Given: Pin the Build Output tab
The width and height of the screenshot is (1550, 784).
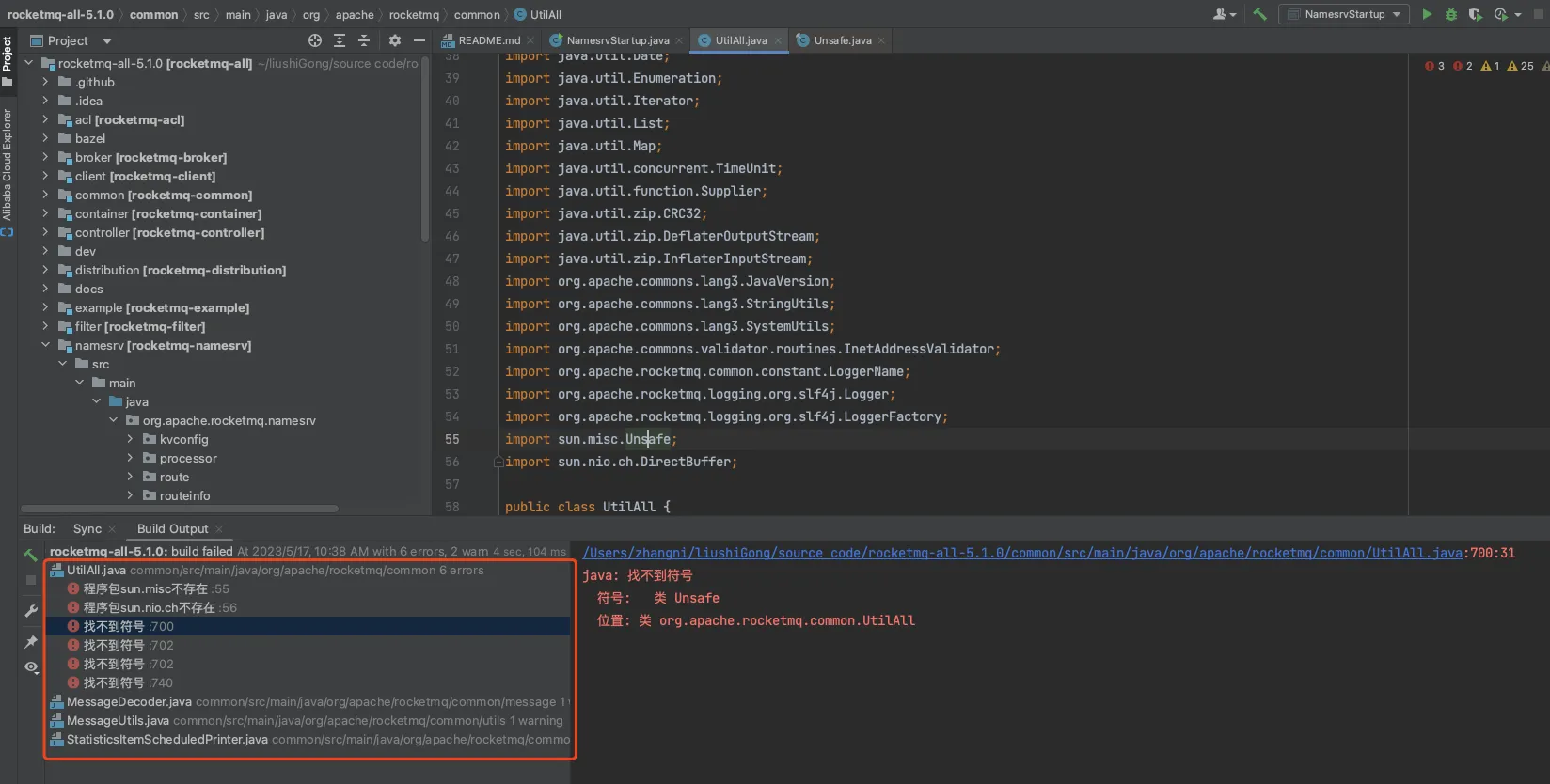Looking at the screenshot, I should click(x=31, y=641).
